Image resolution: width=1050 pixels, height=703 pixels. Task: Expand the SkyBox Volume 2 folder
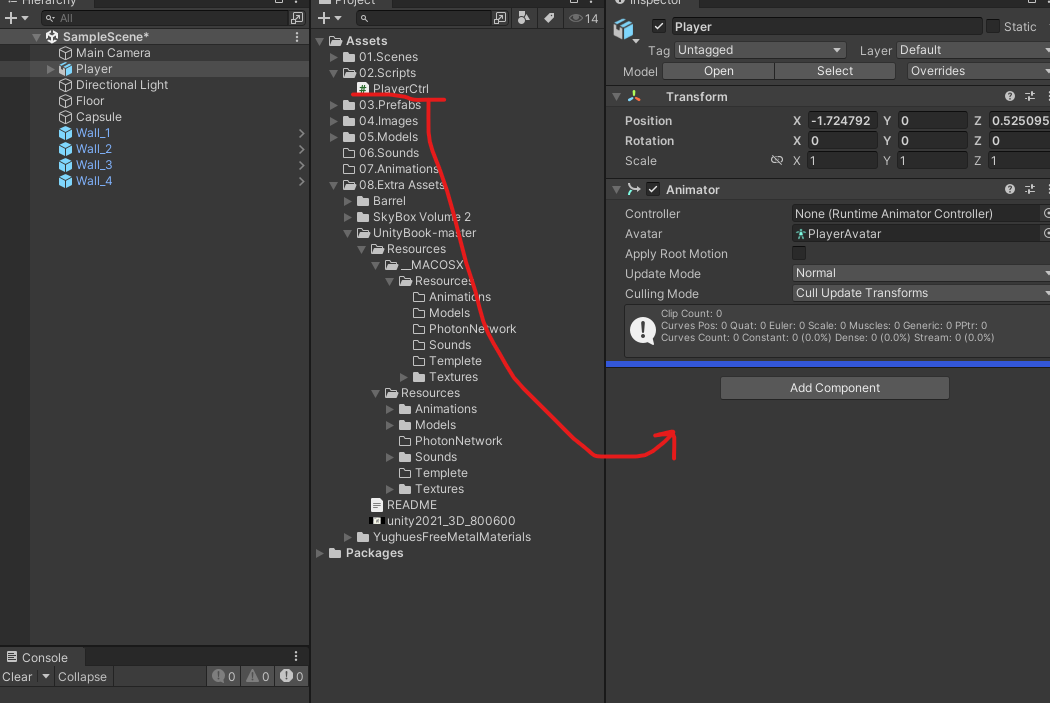[x=348, y=217]
